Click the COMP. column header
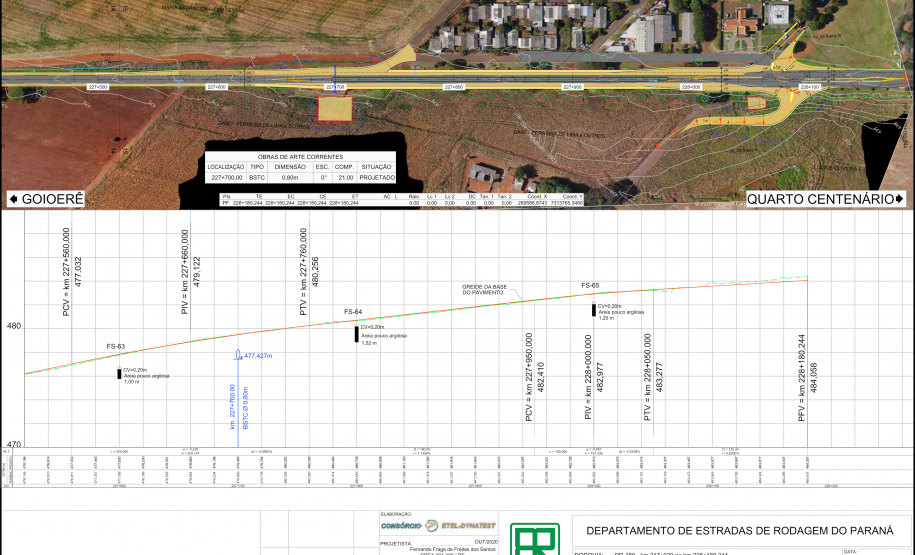The width and height of the screenshot is (915, 555). point(344,167)
